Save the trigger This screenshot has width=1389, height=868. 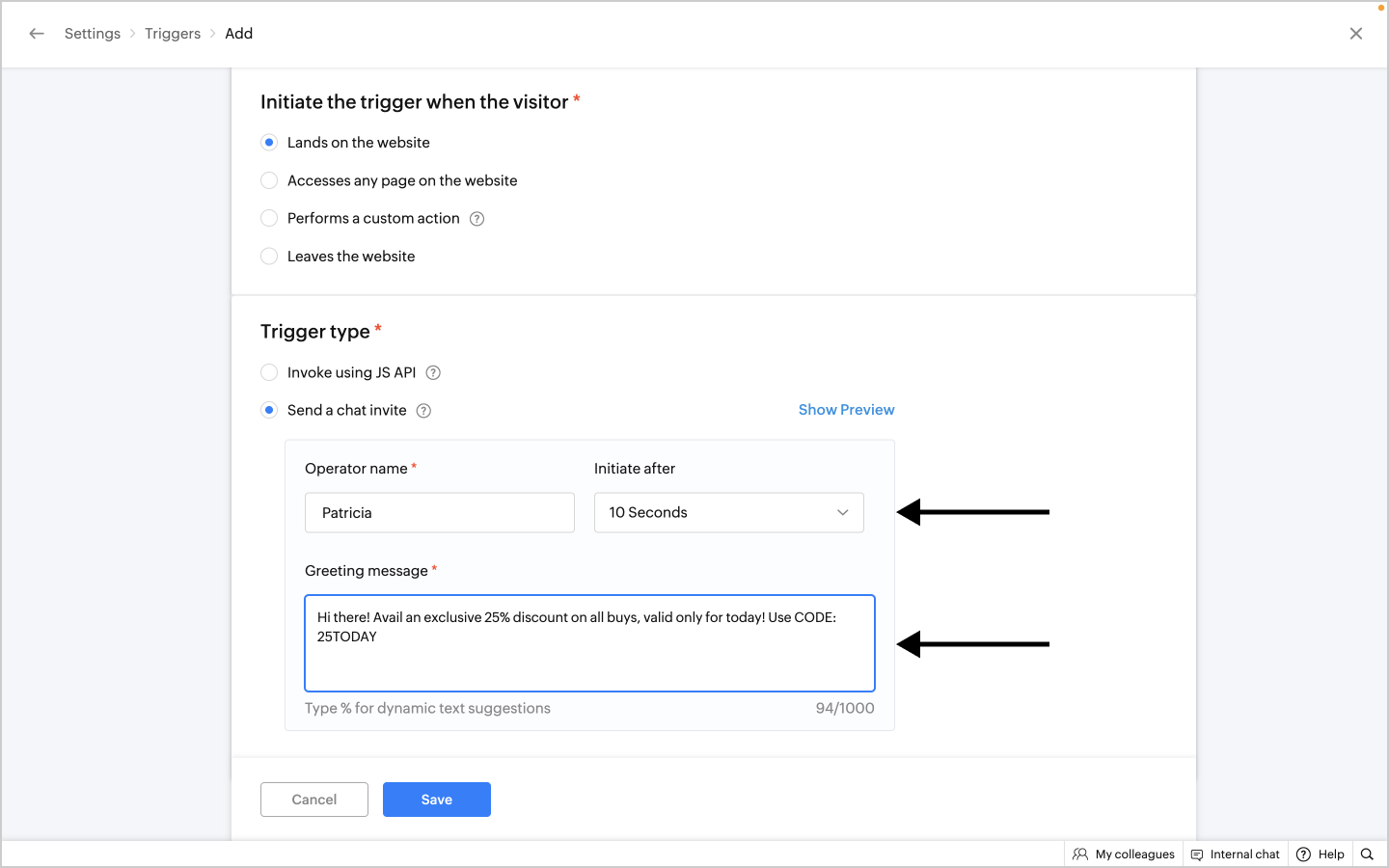[436, 800]
